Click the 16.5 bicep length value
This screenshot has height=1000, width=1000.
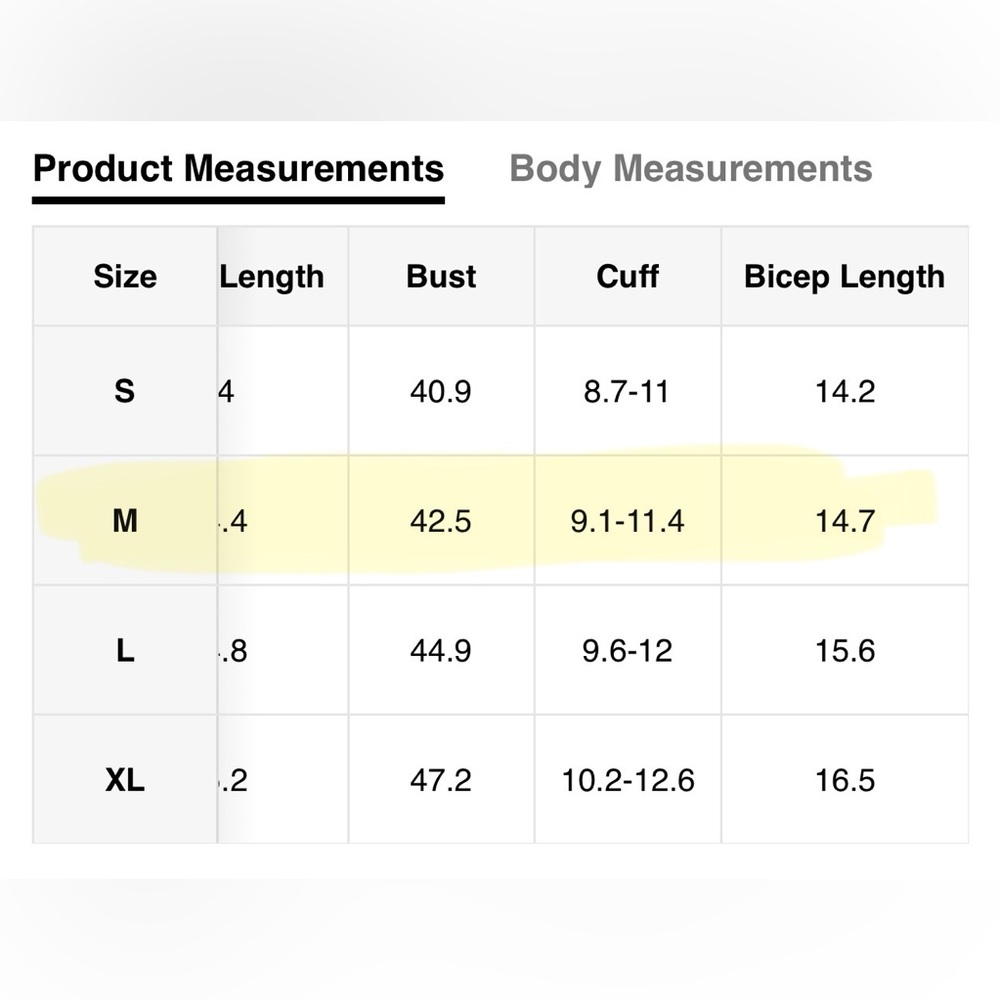pos(845,781)
